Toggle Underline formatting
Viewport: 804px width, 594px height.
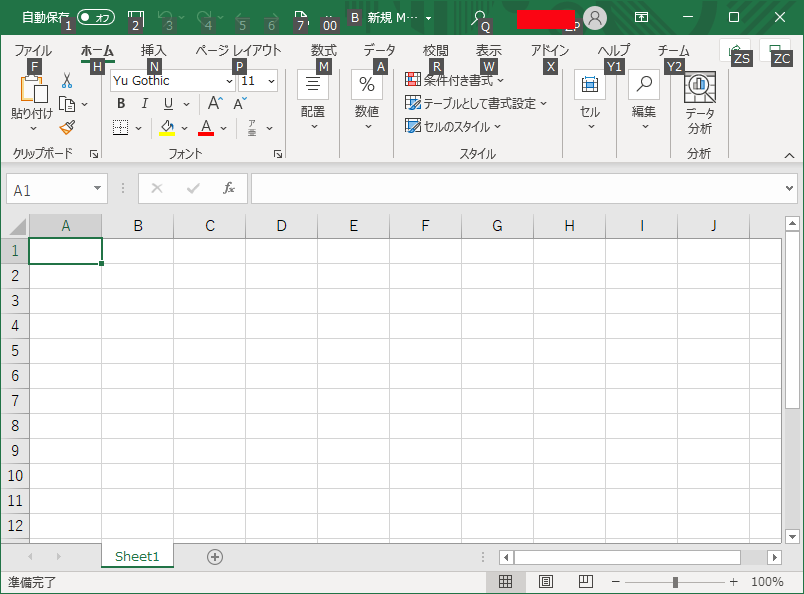pos(168,104)
